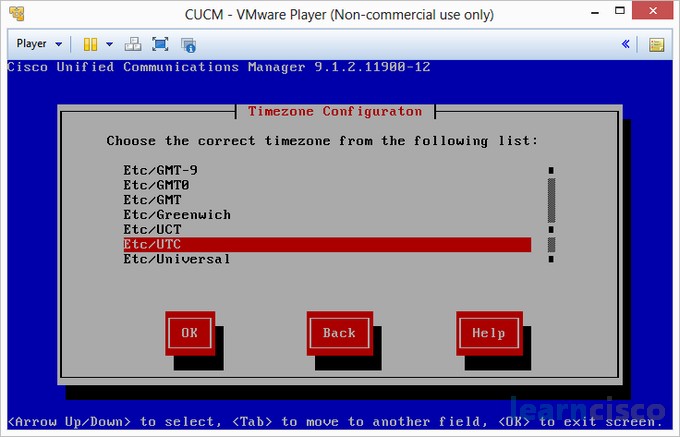Select the Etc/UCT entry
This screenshot has width=680, height=437.
pyautogui.click(x=152, y=230)
